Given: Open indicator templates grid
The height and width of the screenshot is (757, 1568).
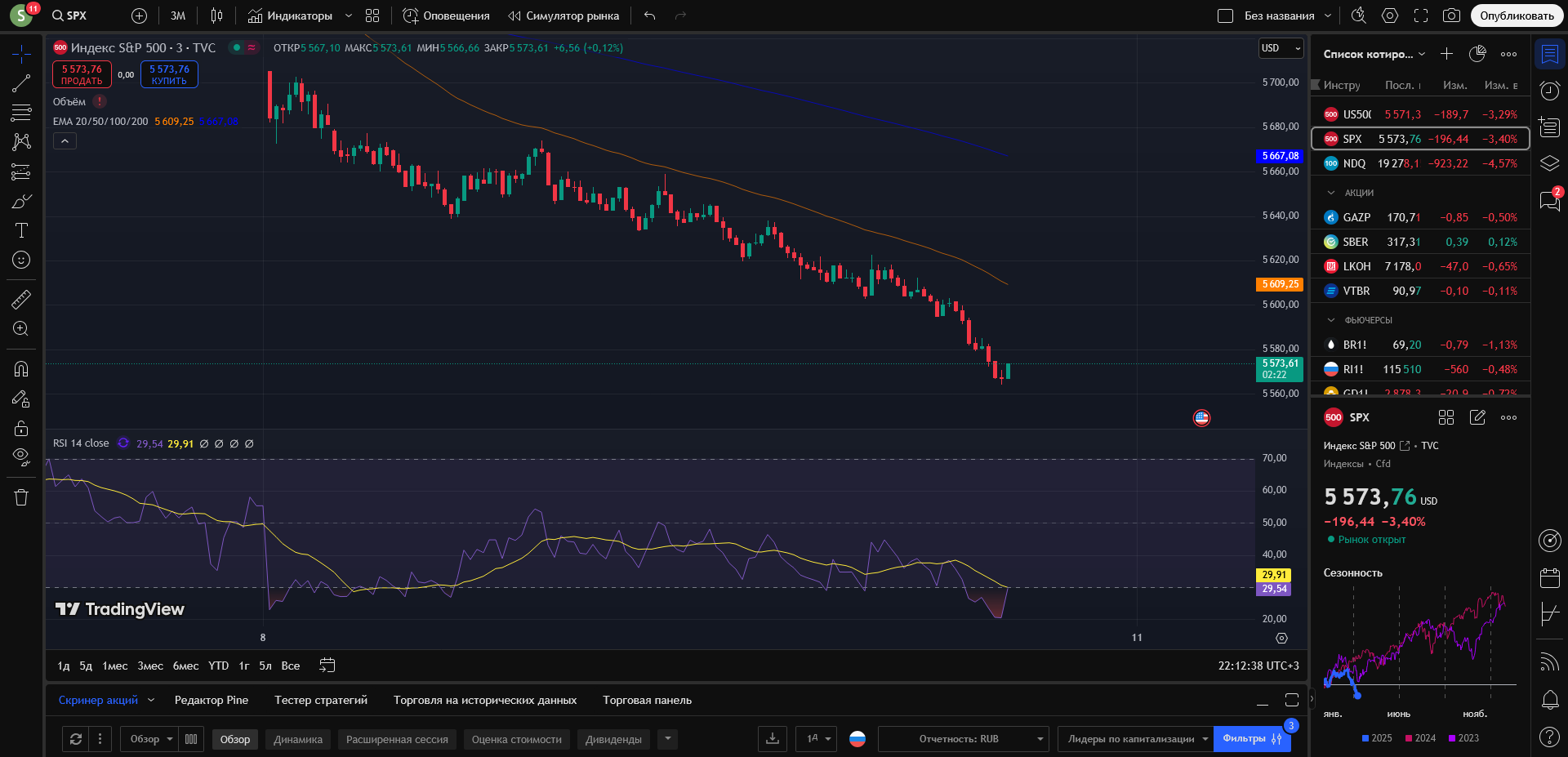Looking at the screenshot, I should (372, 16).
